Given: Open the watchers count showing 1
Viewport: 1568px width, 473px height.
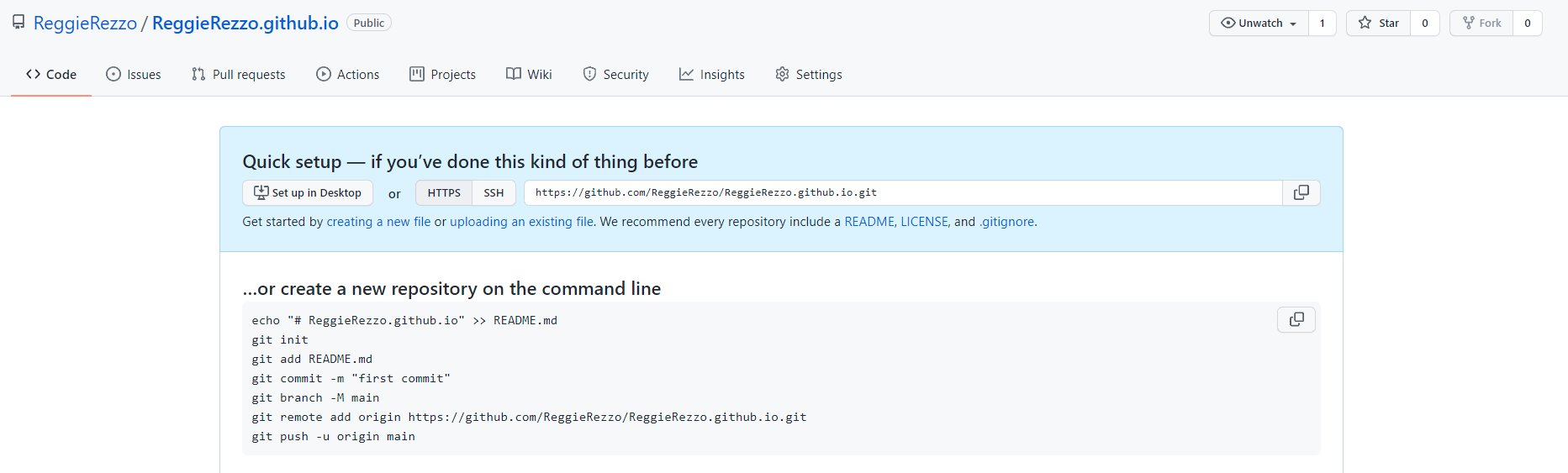Looking at the screenshot, I should pos(1323,23).
